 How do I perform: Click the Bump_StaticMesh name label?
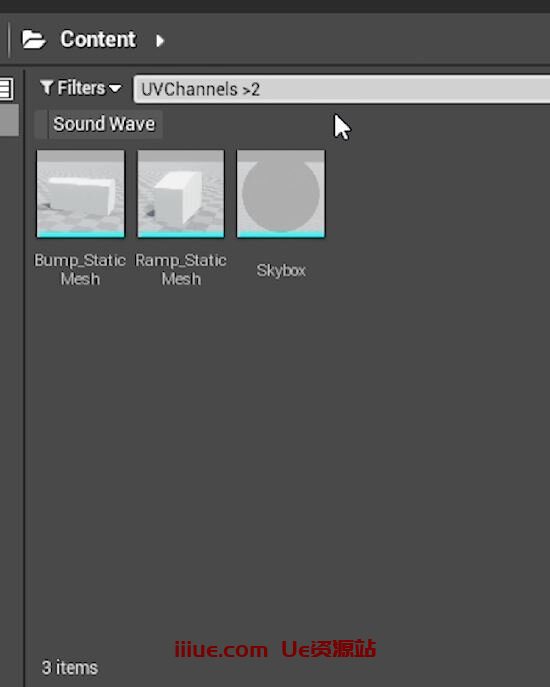coord(80,269)
